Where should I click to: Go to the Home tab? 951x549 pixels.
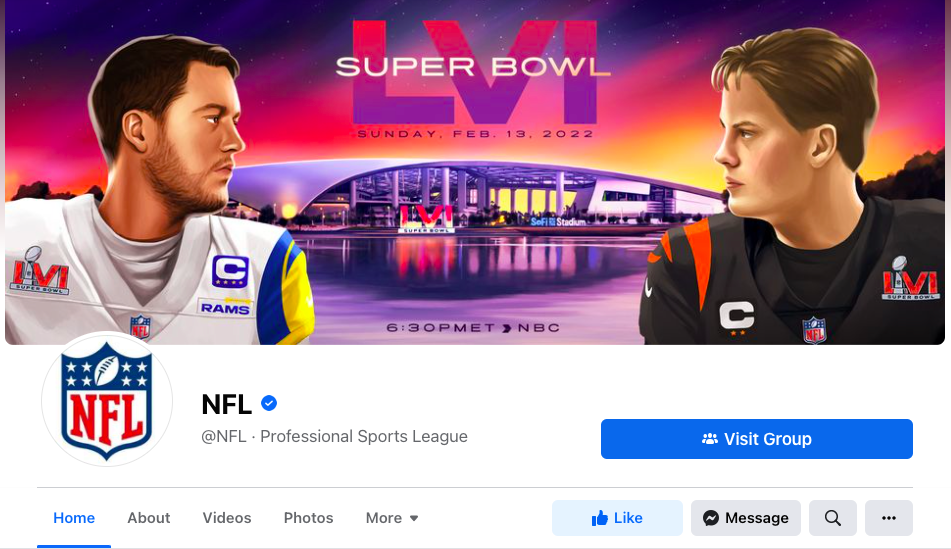coord(74,518)
